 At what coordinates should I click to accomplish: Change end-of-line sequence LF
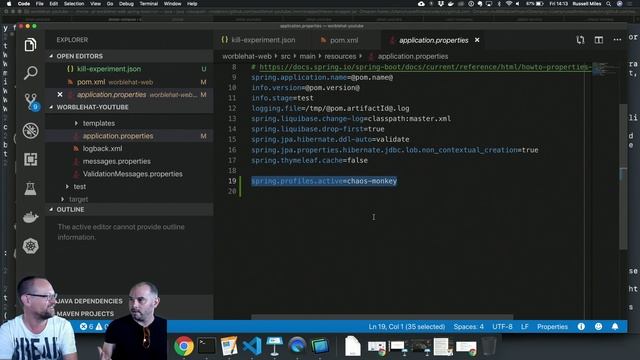524,327
